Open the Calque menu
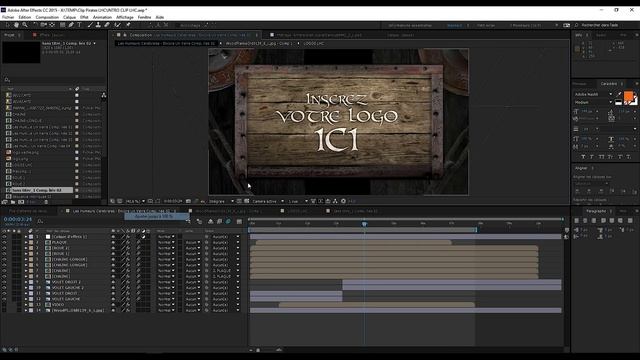The height and width of the screenshot is (360, 640). [69, 18]
